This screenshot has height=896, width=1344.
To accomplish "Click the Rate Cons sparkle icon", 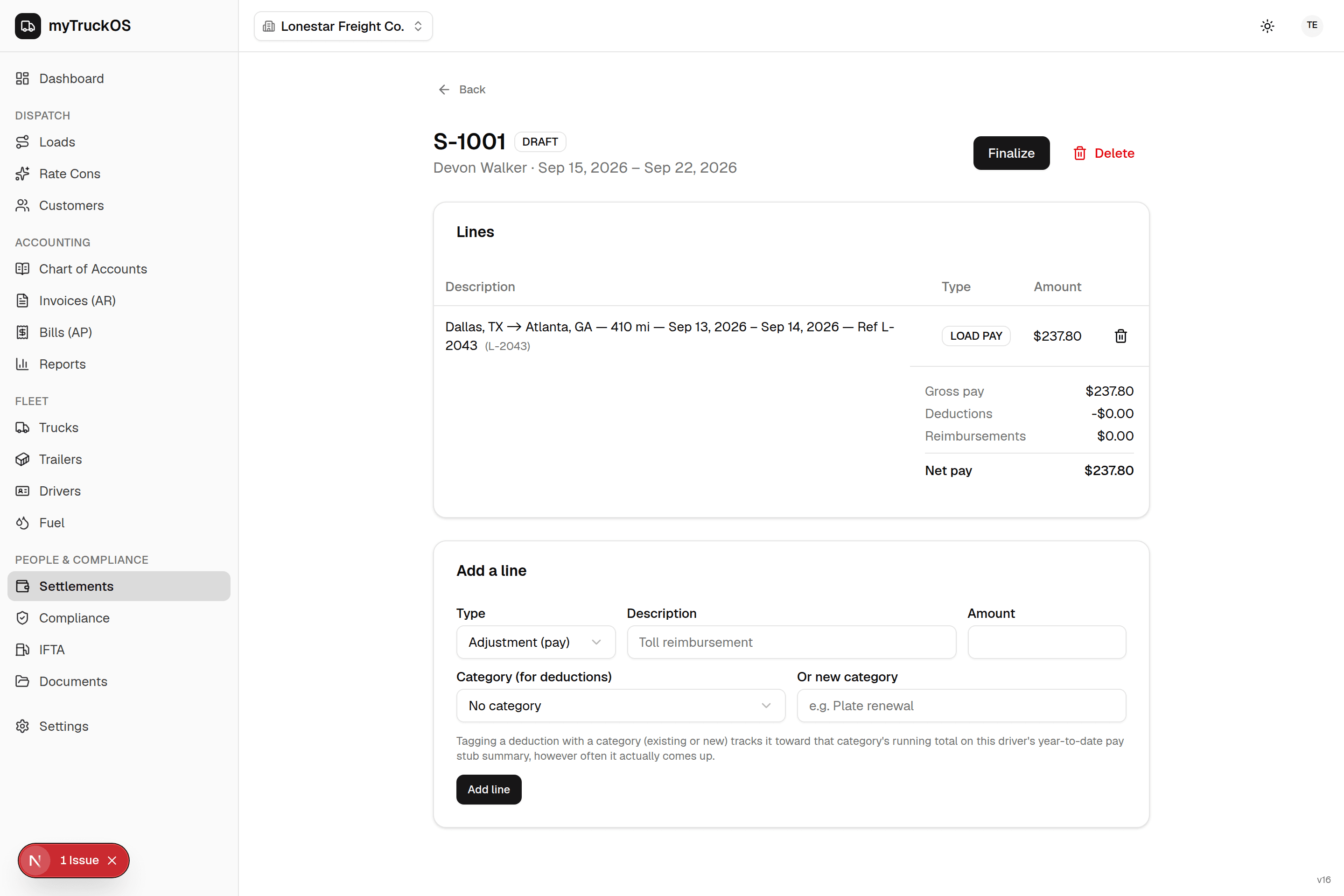I will 22,174.
